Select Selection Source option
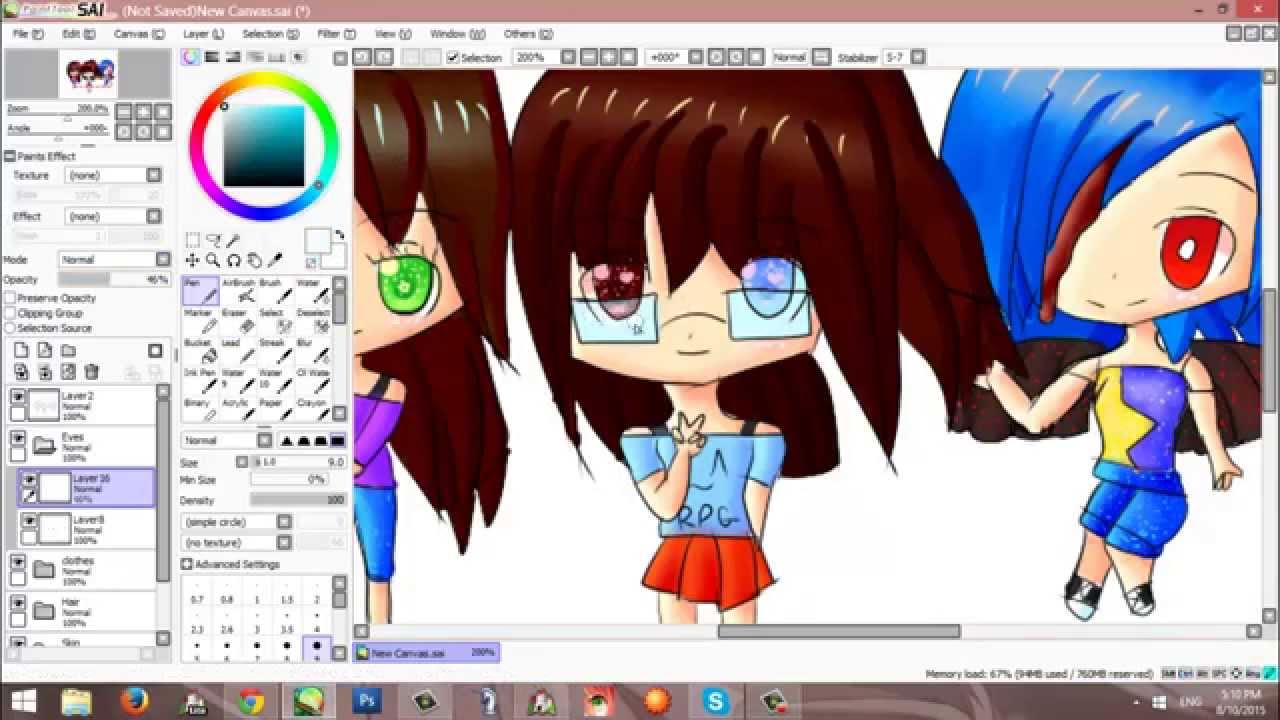The image size is (1280, 720). click(x=10, y=328)
